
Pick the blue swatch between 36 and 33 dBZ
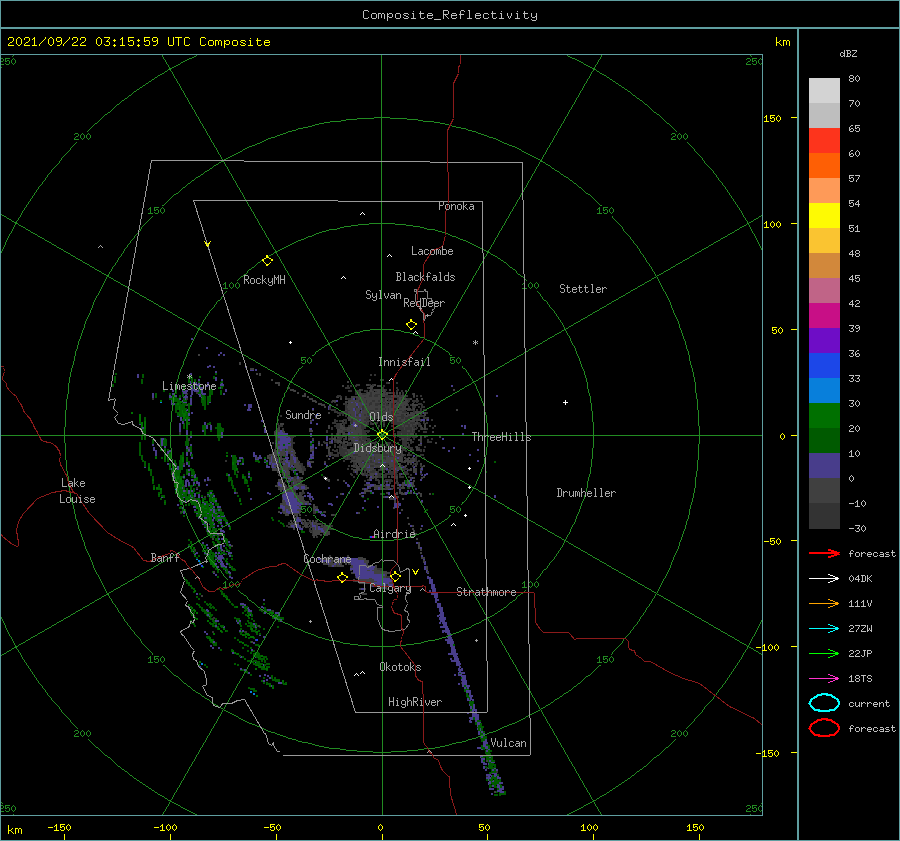[824, 365]
